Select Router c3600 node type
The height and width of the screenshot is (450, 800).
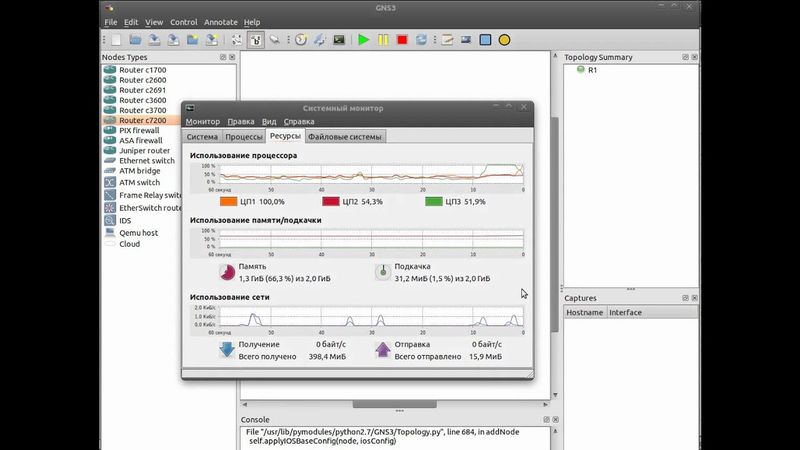point(143,101)
